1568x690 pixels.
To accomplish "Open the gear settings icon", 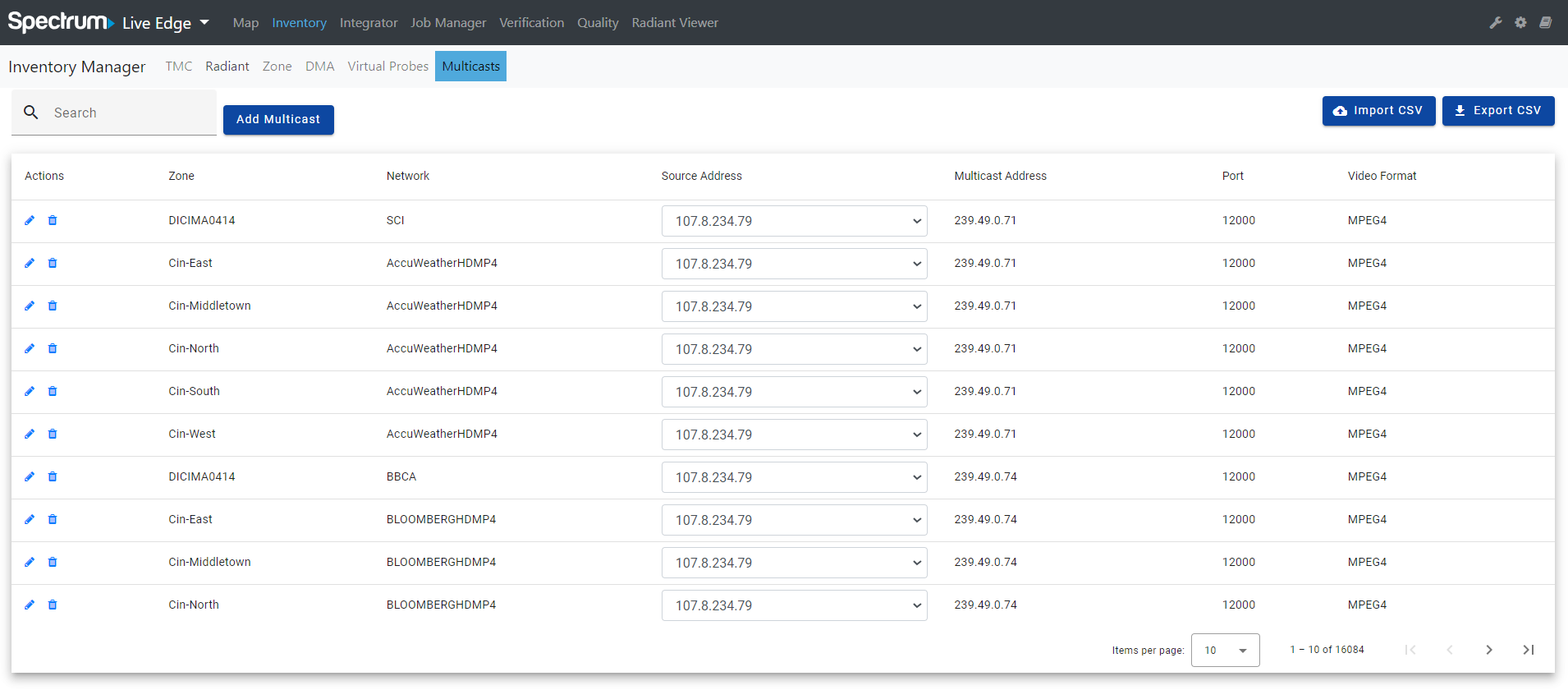I will 1520,23.
